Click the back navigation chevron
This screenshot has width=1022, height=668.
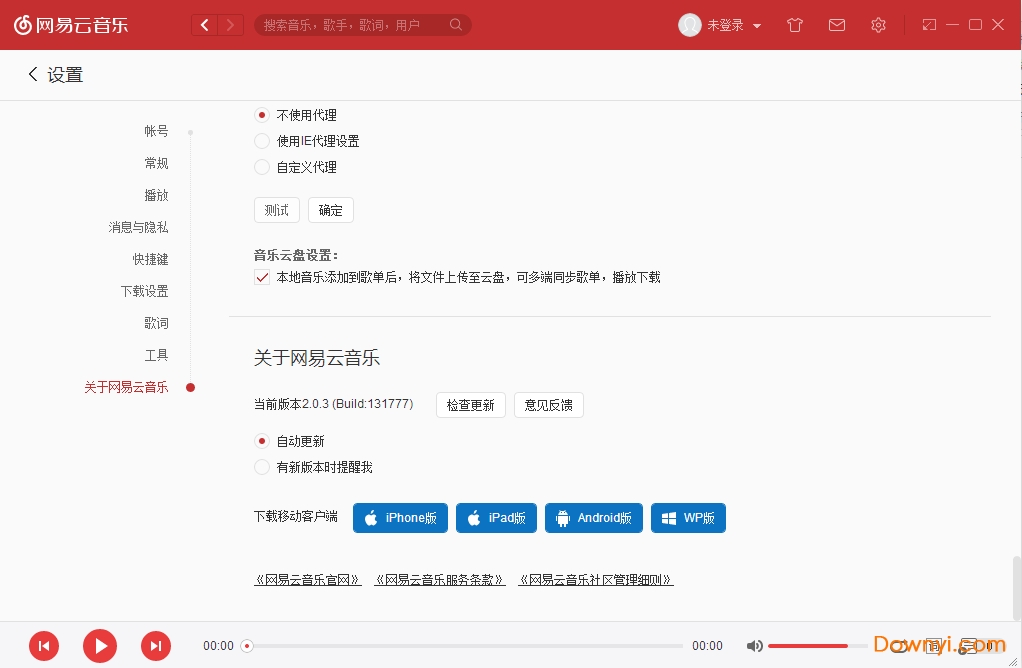coord(204,25)
